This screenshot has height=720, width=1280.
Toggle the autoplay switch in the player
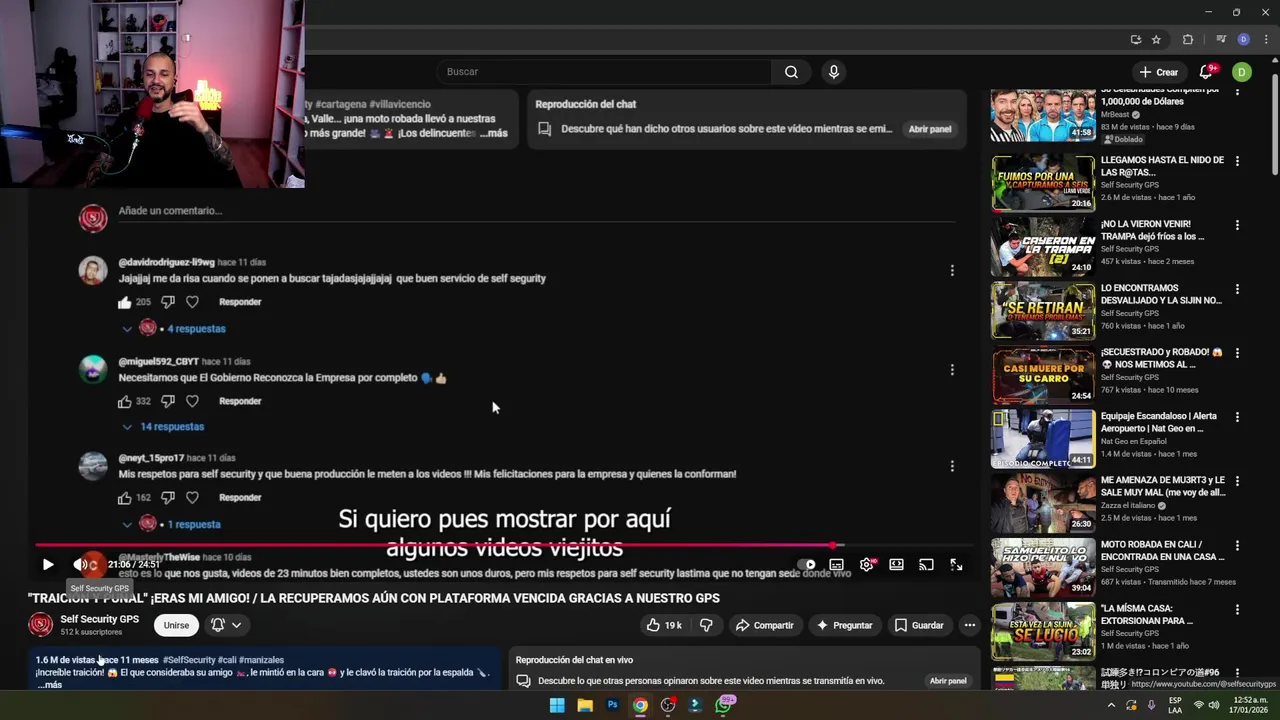pyautogui.click(x=806, y=565)
